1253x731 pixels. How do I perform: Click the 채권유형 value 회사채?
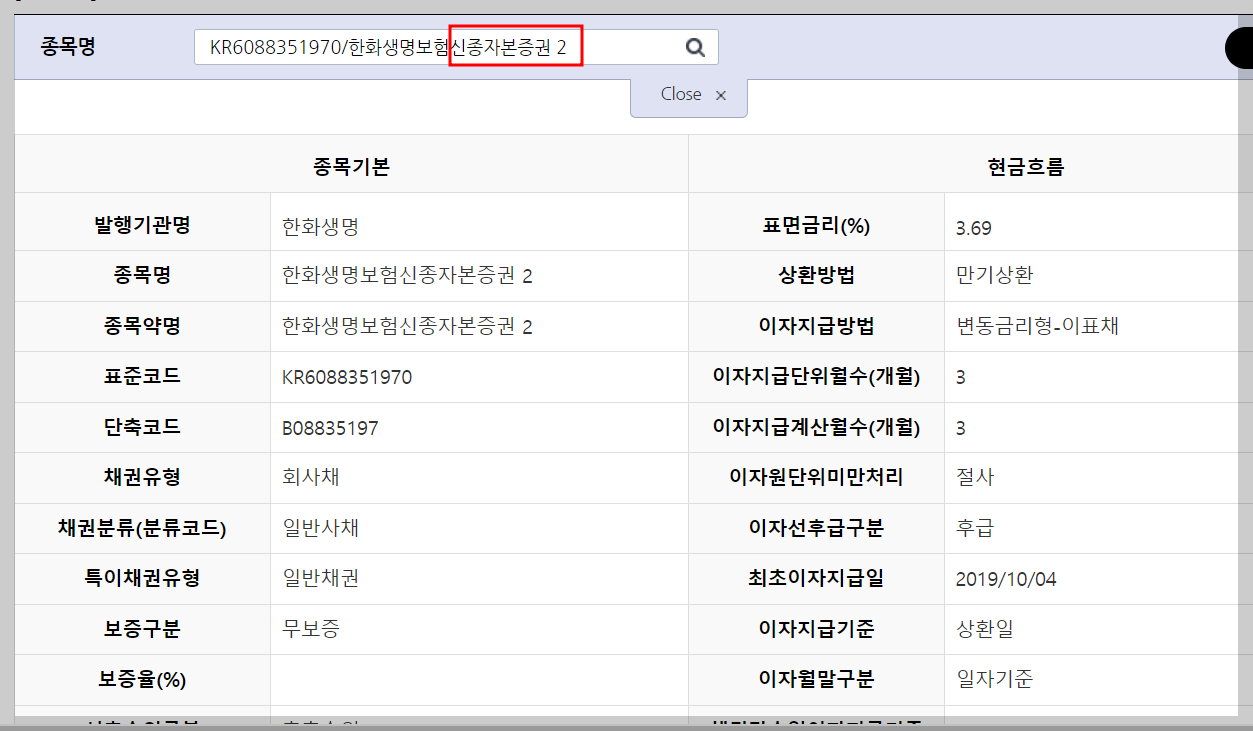coord(311,478)
